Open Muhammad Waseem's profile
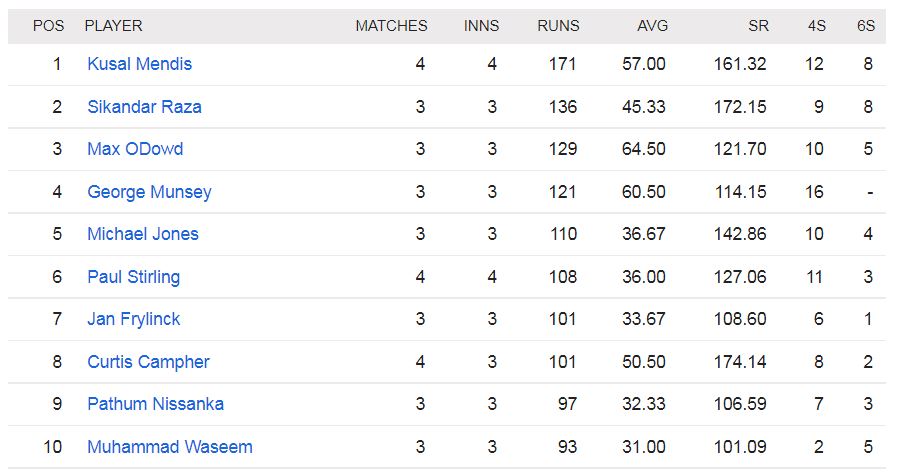The image size is (898, 476). 170,447
